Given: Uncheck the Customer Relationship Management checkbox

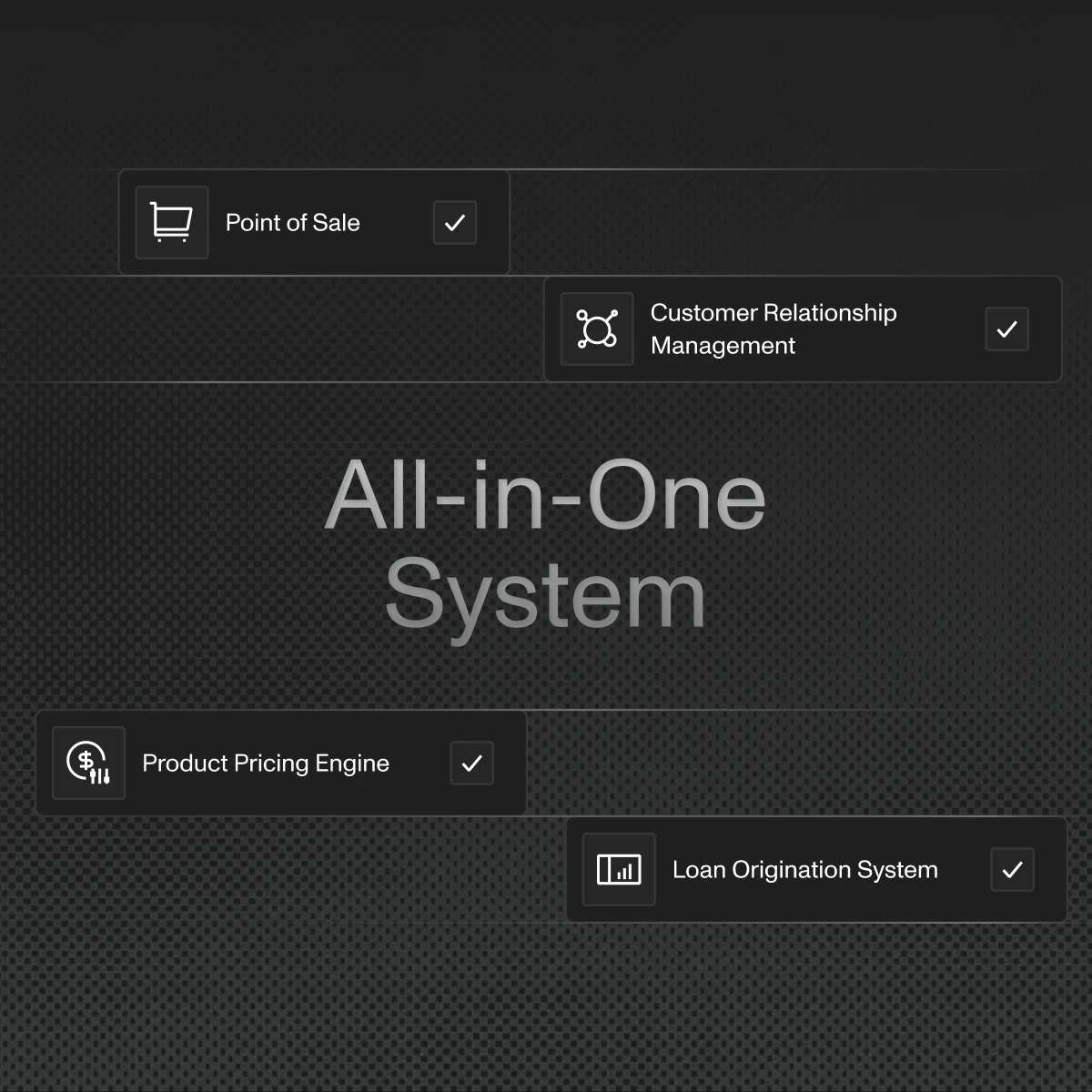Looking at the screenshot, I should click(x=1007, y=329).
